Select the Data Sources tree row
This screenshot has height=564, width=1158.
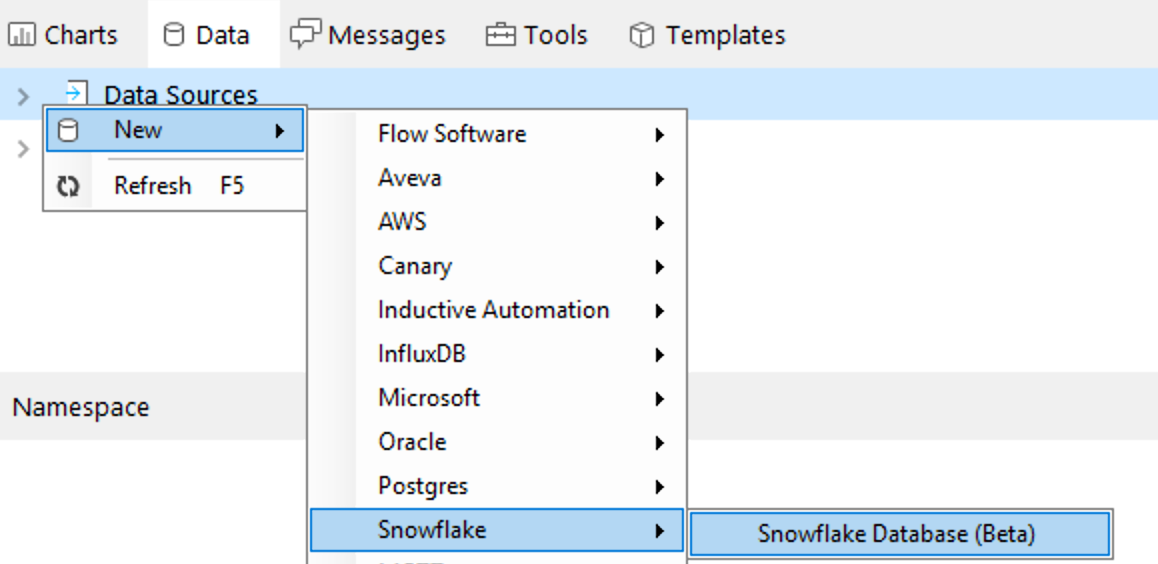pyautogui.click(x=579, y=94)
